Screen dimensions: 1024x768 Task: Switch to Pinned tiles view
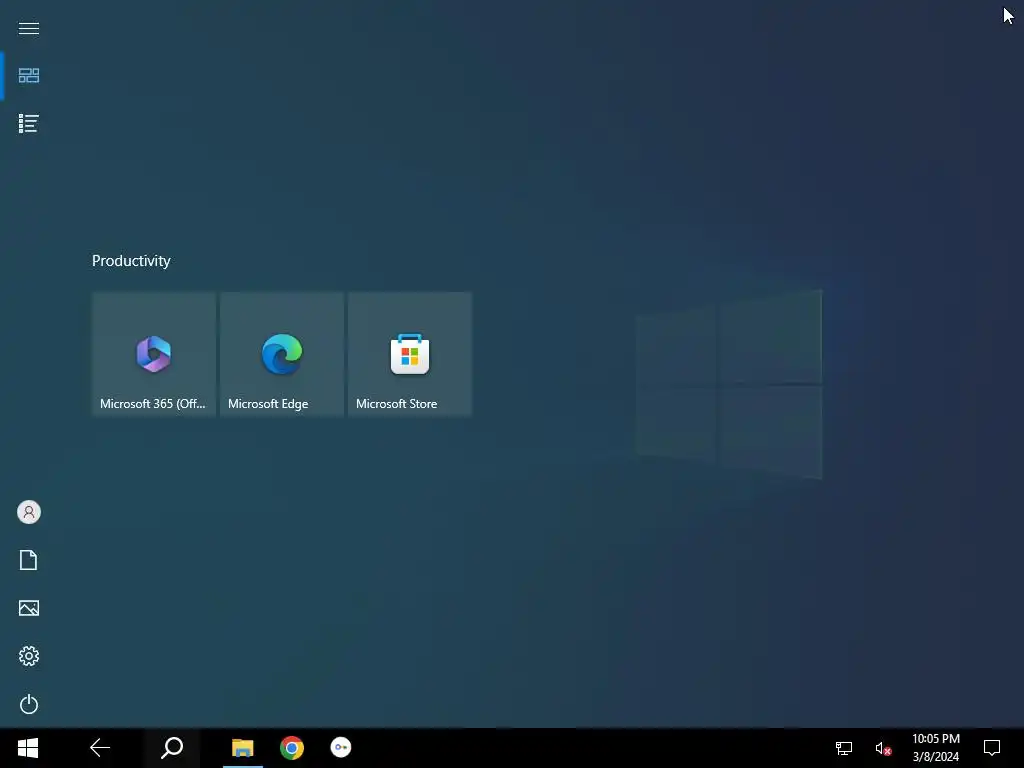pyautogui.click(x=29, y=76)
